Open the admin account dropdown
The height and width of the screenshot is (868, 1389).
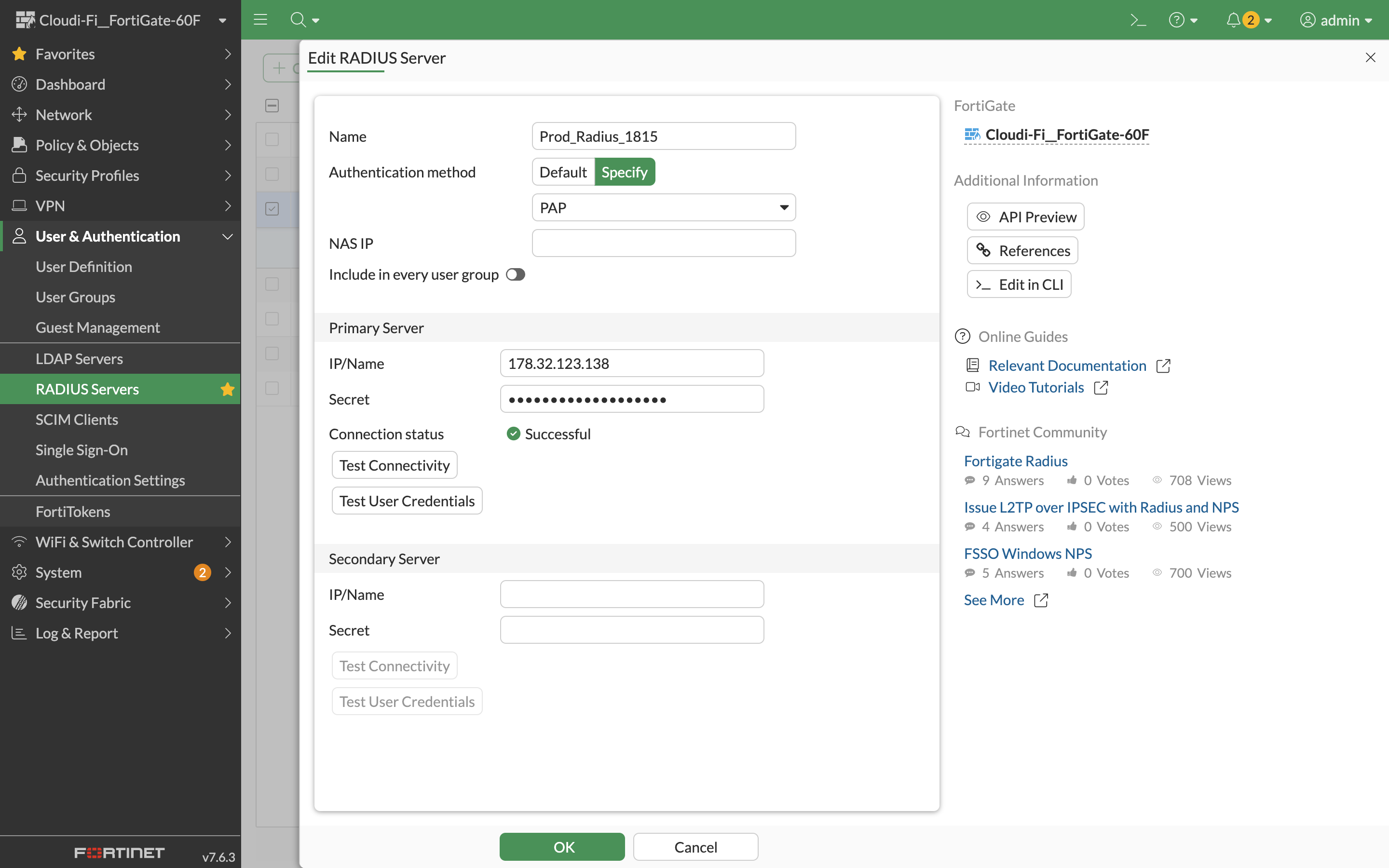click(x=1337, y=19)
